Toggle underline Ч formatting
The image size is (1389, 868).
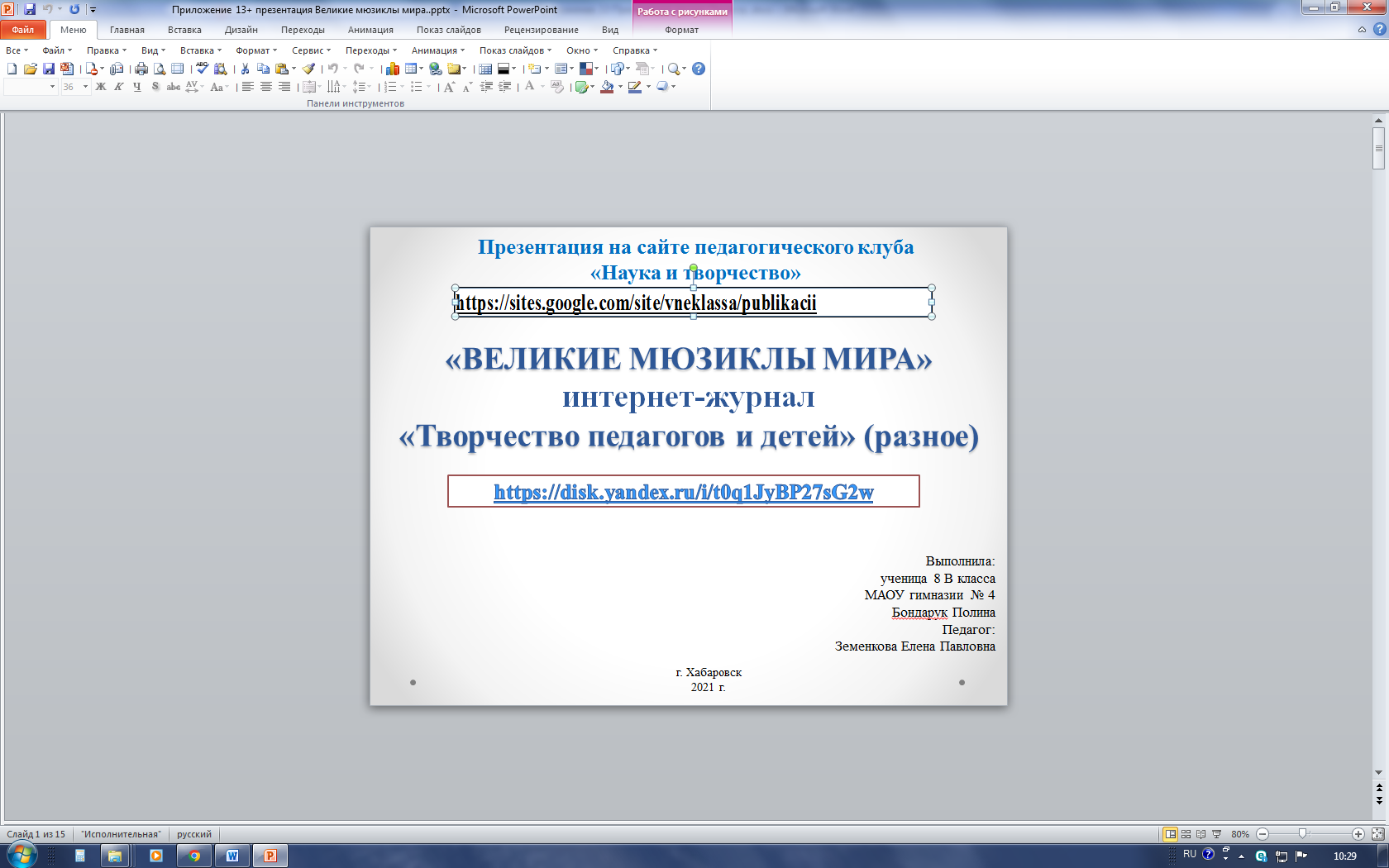click(x=137, y=87)
